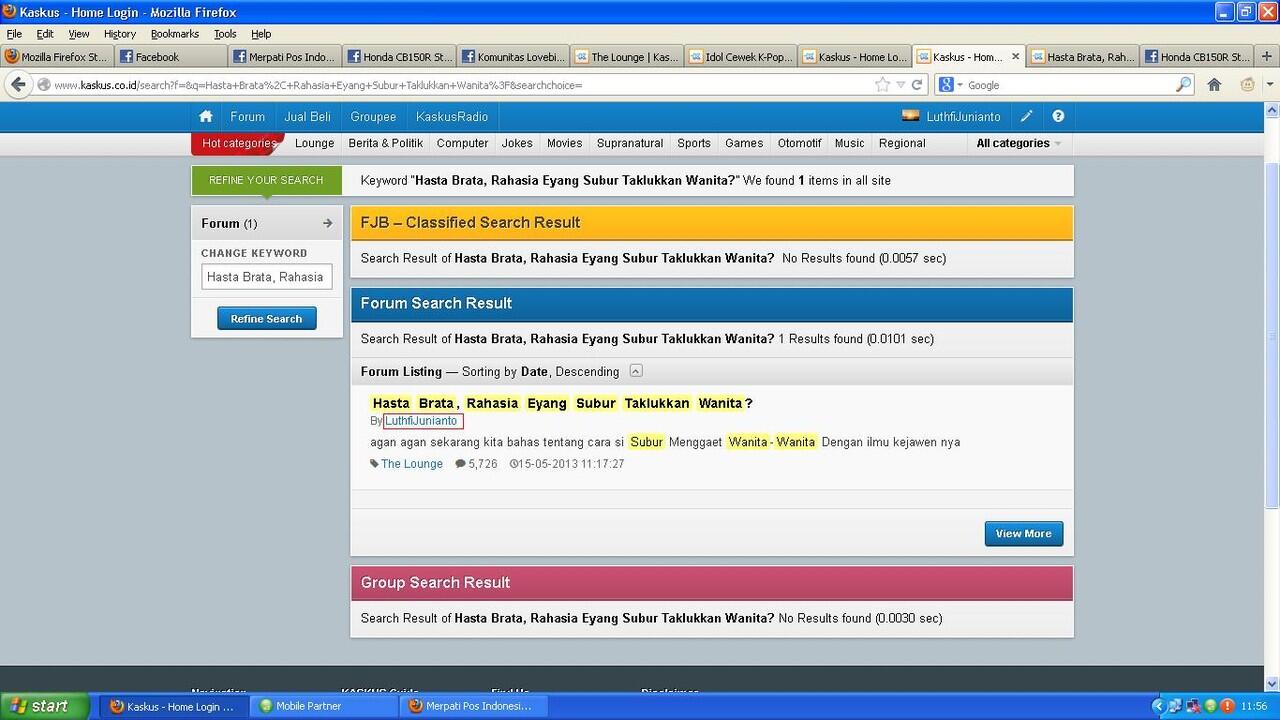Open the Help menu in the Firefox menu bar
Viewport: 1280px width, 720px height.
[261, 34]
